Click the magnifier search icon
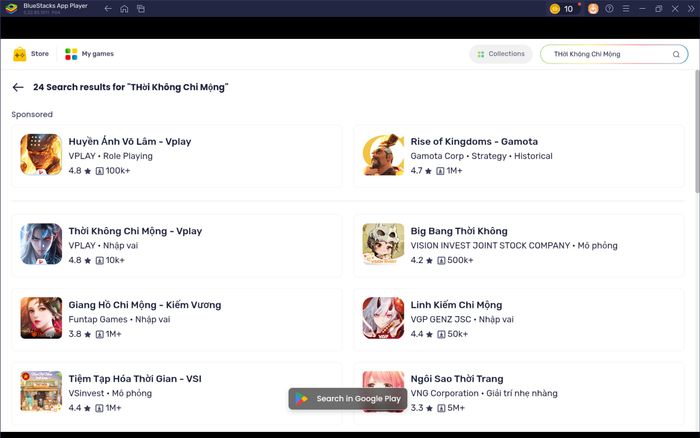 point(676,54)
